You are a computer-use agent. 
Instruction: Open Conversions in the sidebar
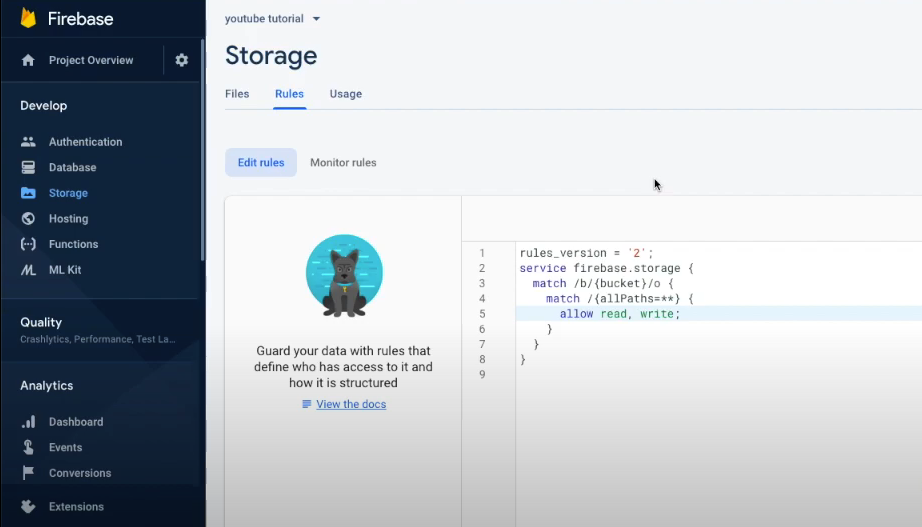[x=80, y=473]
